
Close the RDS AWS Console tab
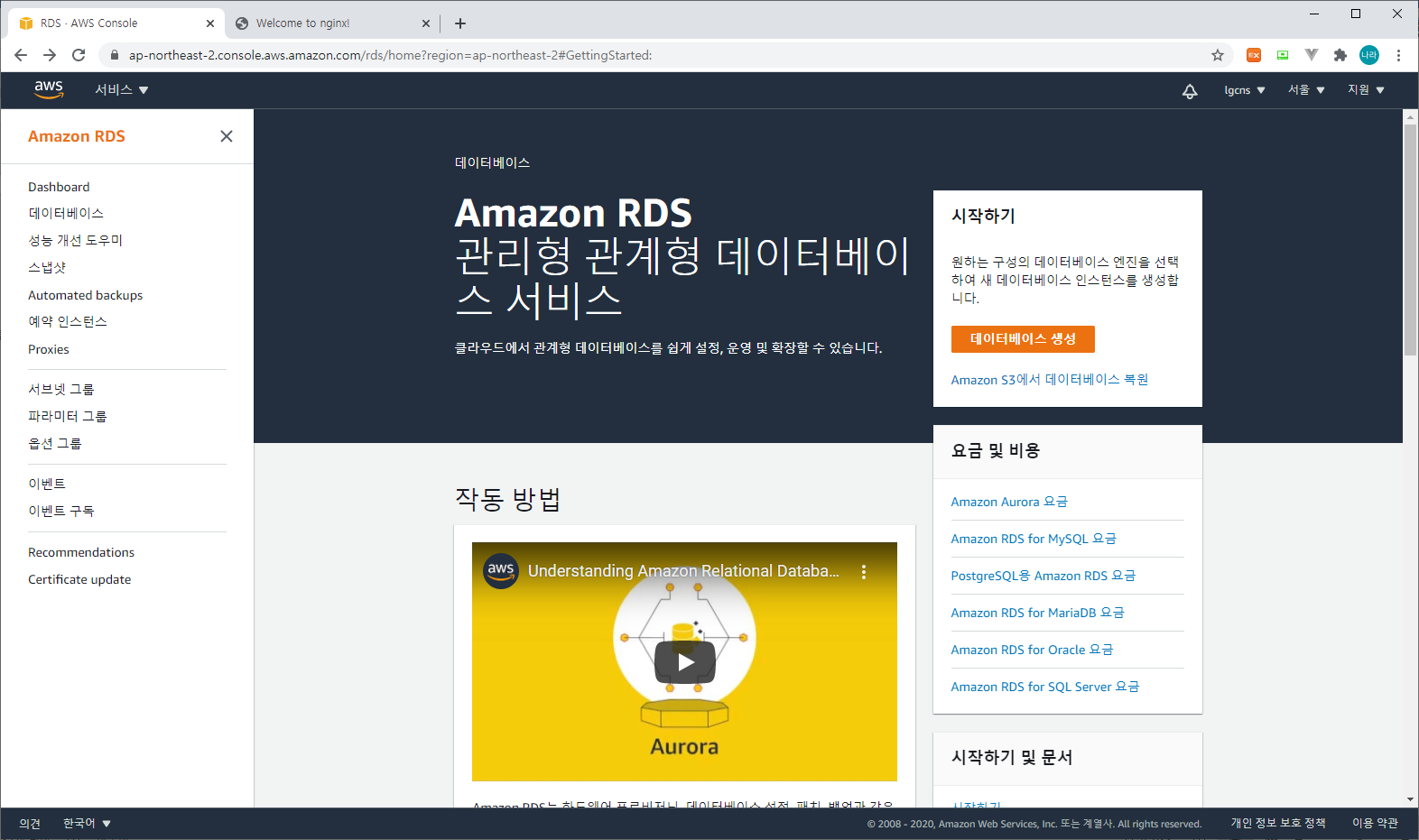click(x=210, y=23)
